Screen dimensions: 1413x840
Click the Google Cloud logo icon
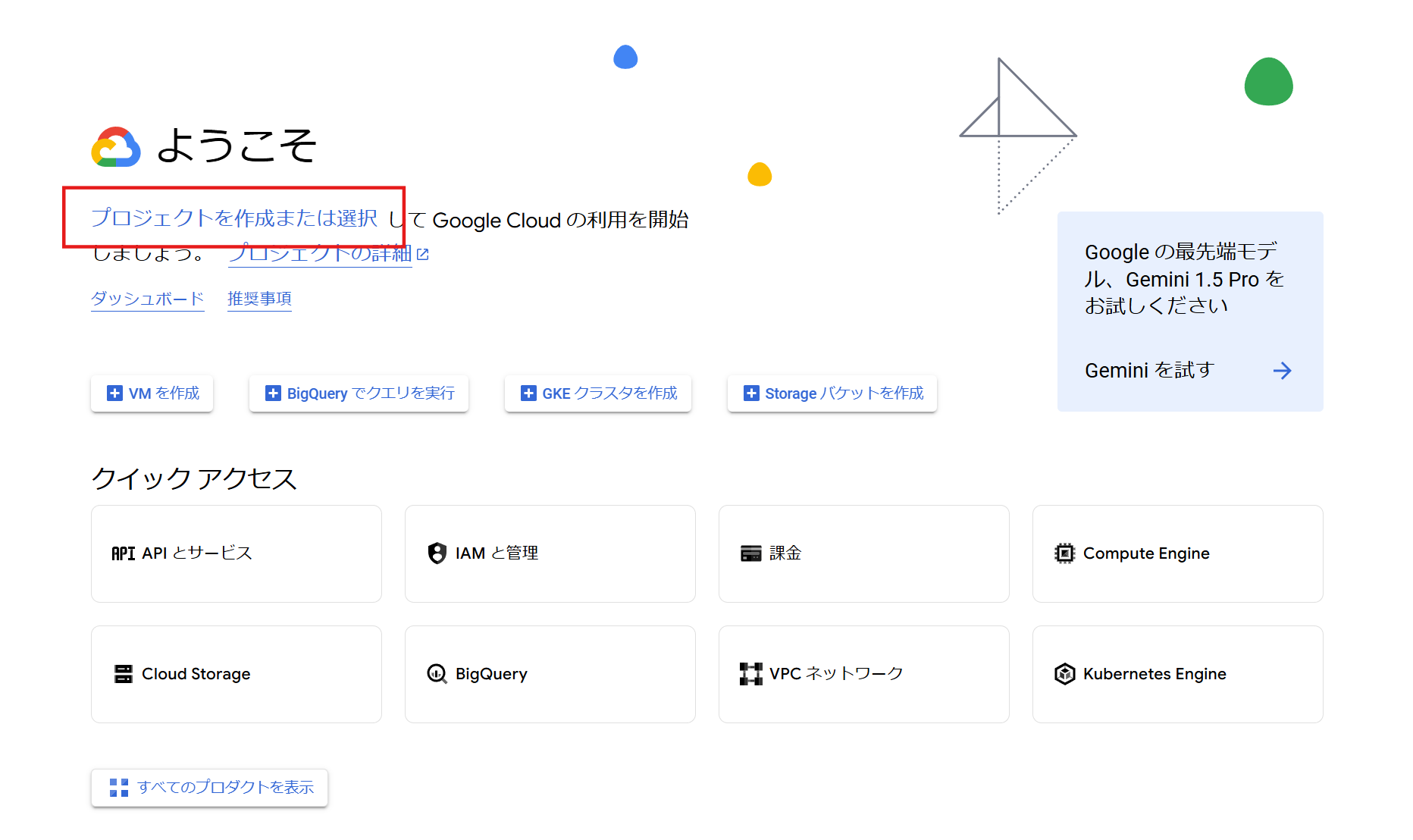(x=116, y=146)
